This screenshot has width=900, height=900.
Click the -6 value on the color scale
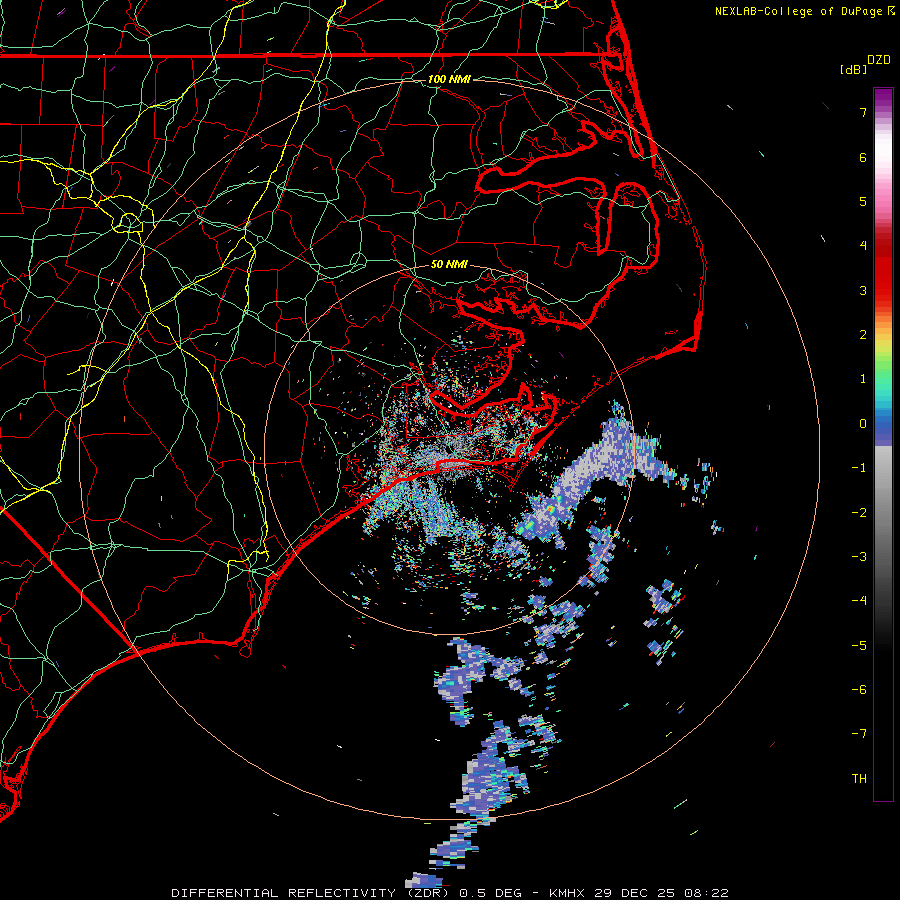(x=859, y=690)
